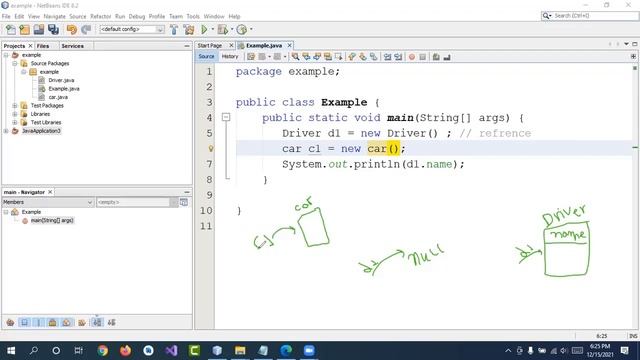Open the Debug Project dropdown arrow
This screenshot has height=360, width=640.
[x=231, y=29]
